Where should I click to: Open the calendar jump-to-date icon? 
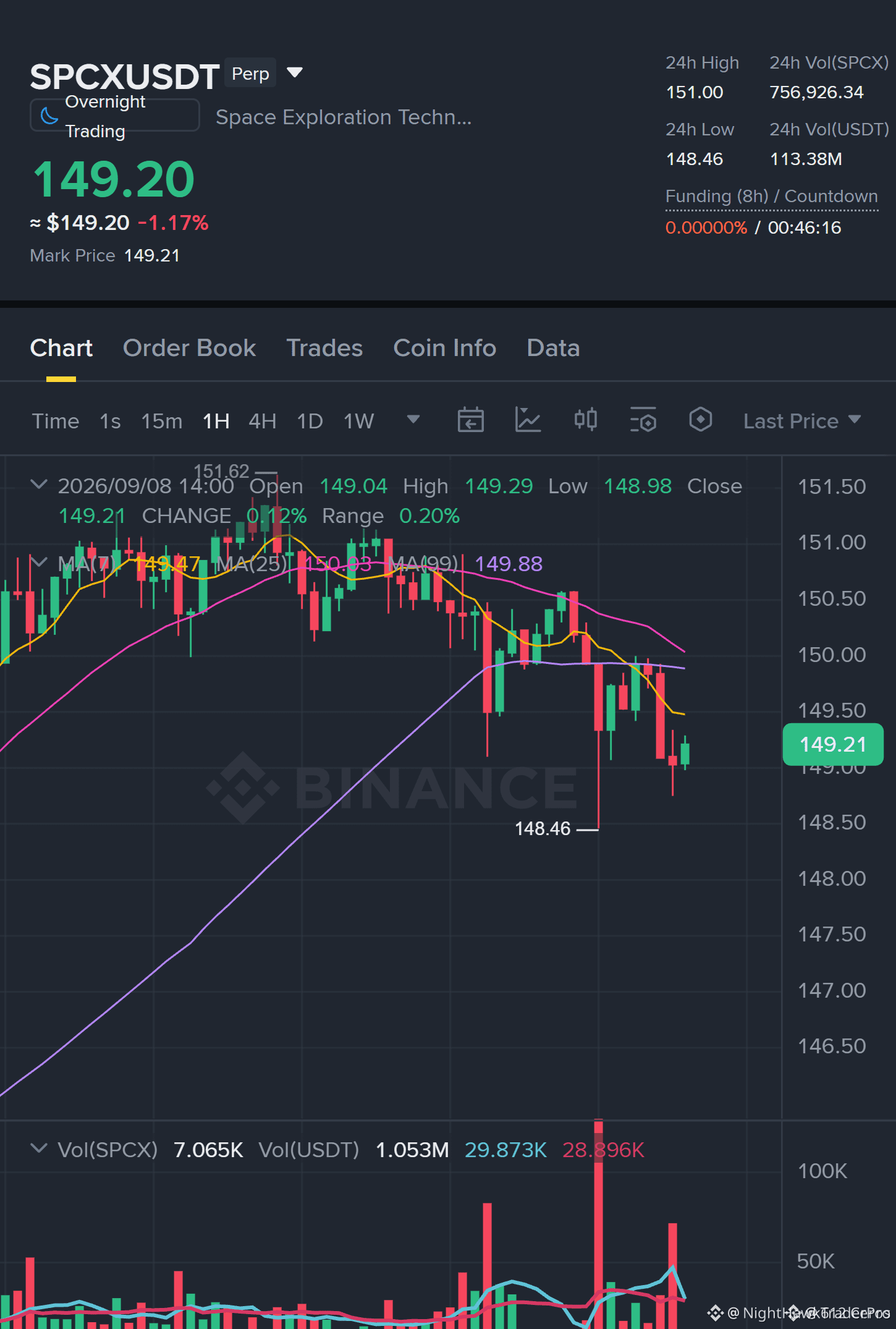pyautogui.click(x=470, y=420)
